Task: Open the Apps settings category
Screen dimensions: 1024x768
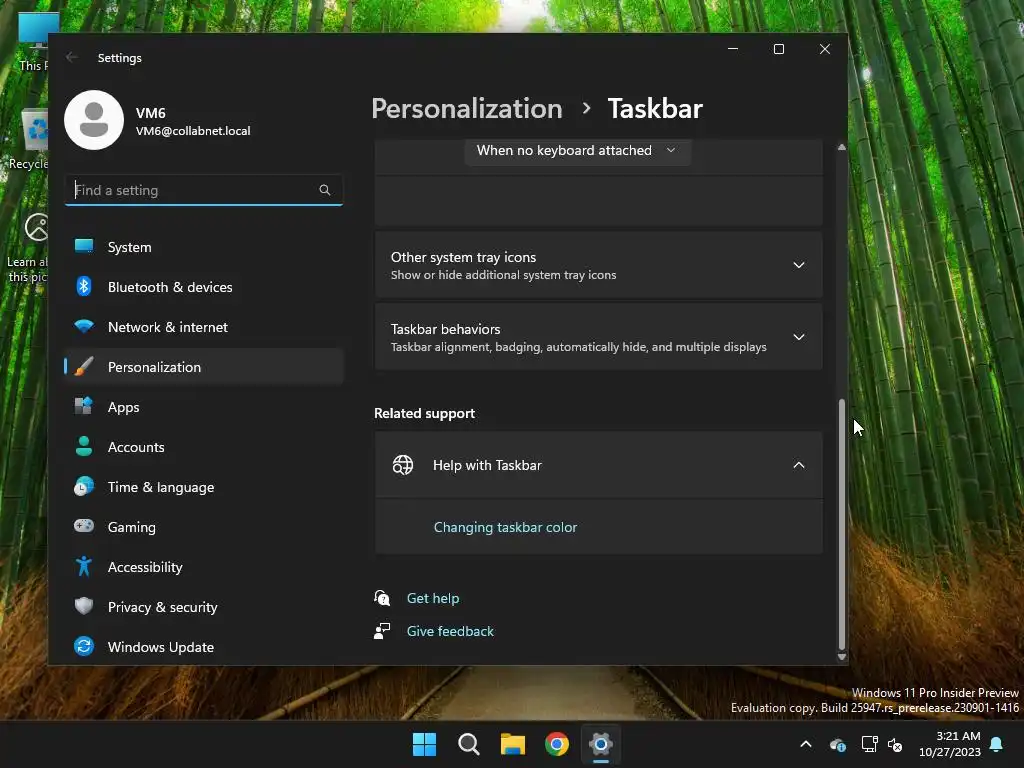Action: pyautogui.click(x=204, y=407)
